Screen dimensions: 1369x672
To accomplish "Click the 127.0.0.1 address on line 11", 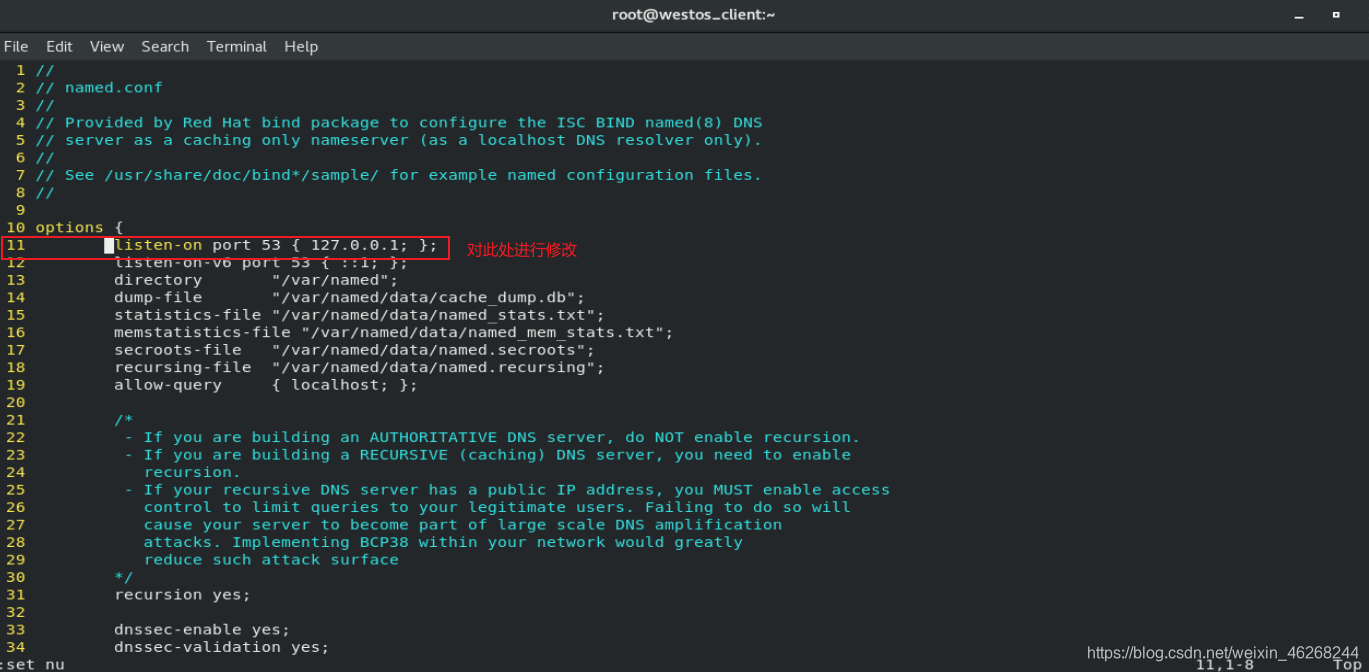I will pyautogui.click(x=355, y=245).
